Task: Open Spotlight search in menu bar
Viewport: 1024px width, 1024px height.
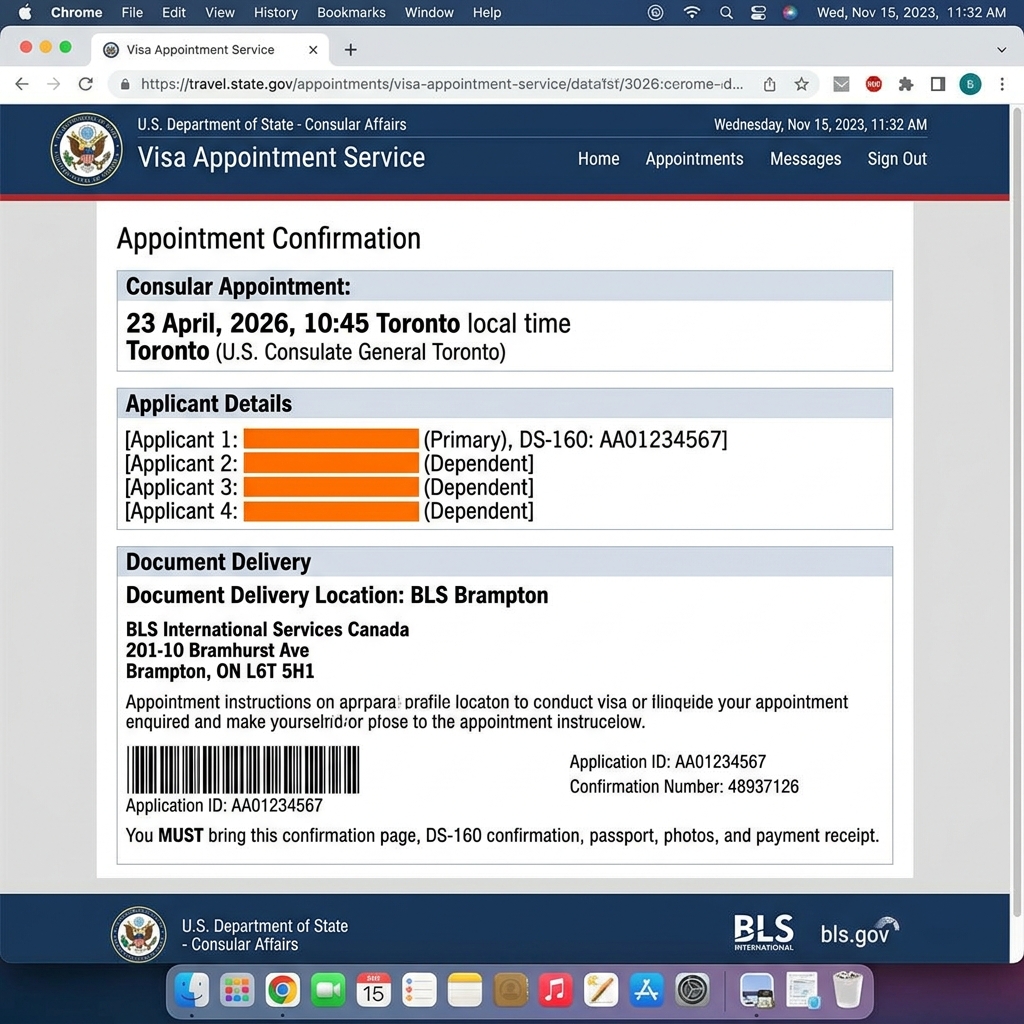Action: pos(726,12)
